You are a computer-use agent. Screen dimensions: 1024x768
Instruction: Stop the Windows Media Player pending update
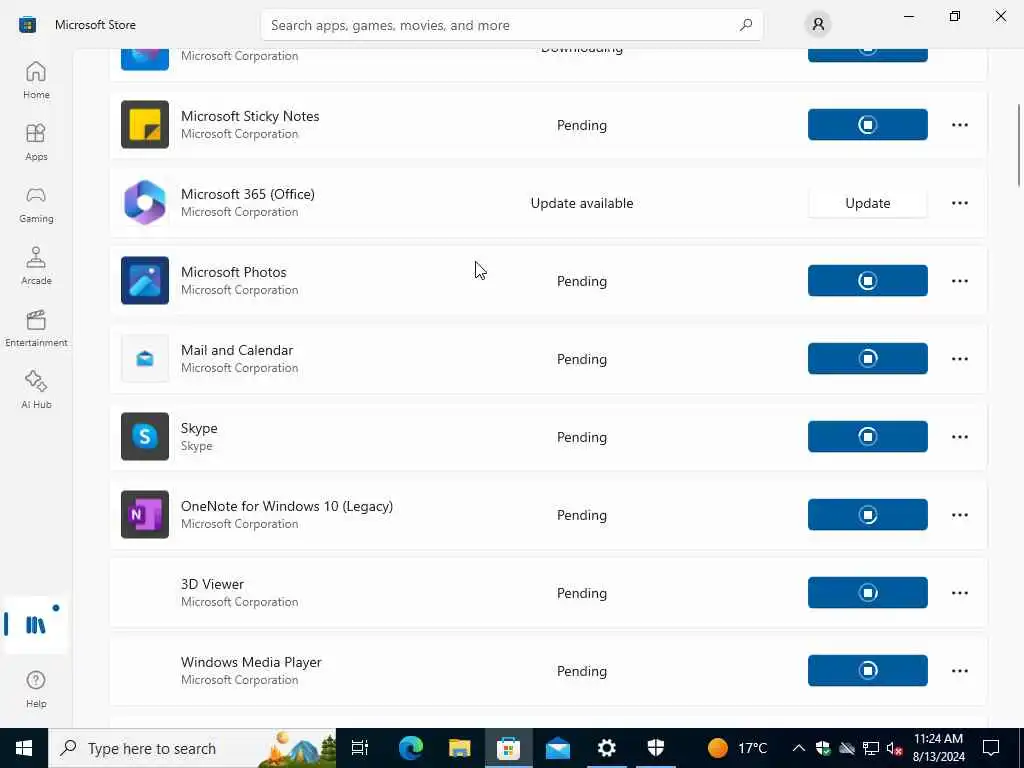click(x=867, y=671)
